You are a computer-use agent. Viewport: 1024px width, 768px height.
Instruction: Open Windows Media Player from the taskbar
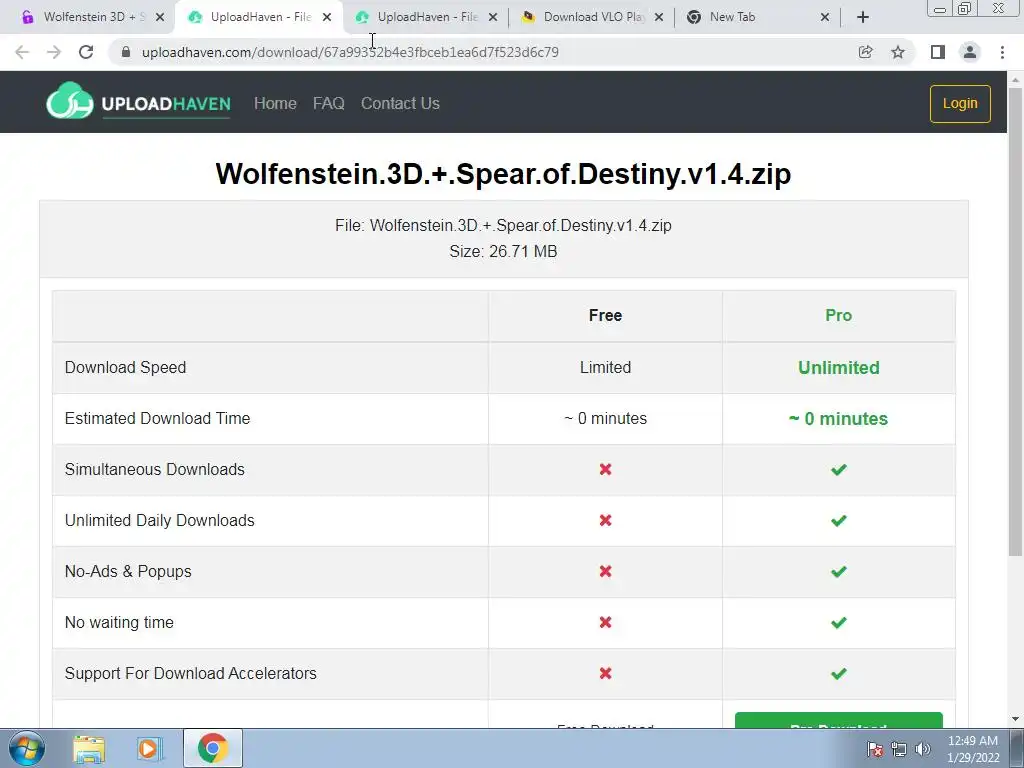[x=149, y=748]
